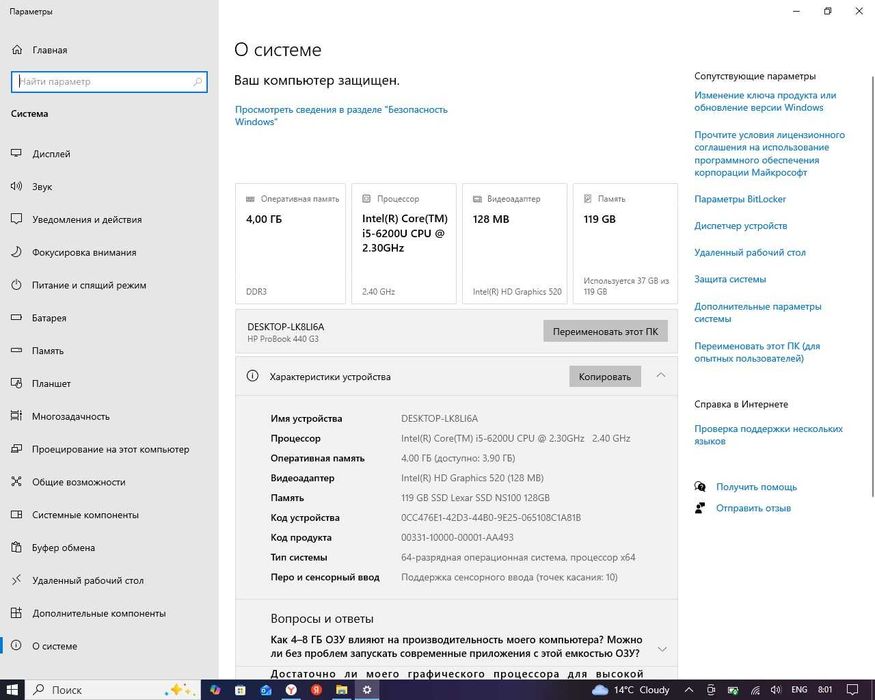The image size is (875, 700).
Task: Collapse Характеристики устройства section
Action: (661, 376)
